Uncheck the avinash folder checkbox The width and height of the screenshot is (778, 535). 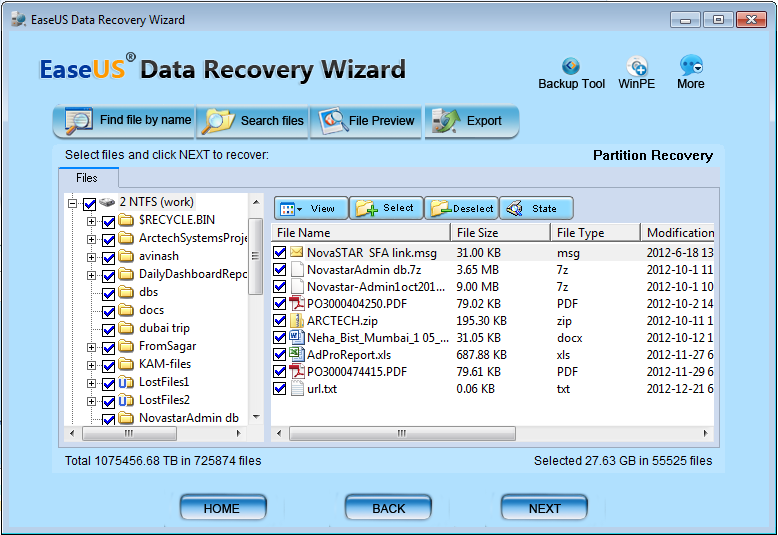pyautogui.click(x=108, y=258)
